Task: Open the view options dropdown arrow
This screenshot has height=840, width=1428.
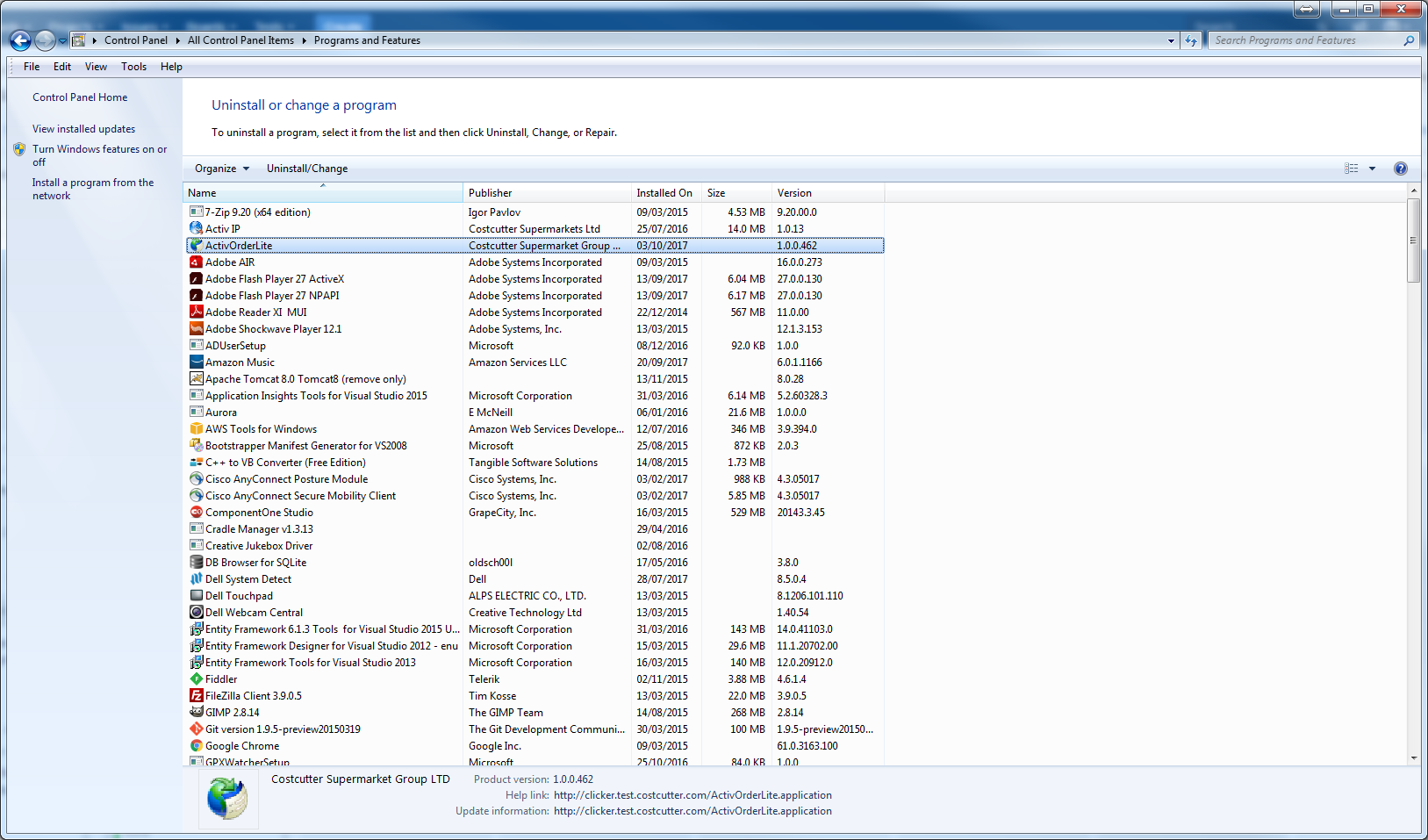Action: [1373, 169]
